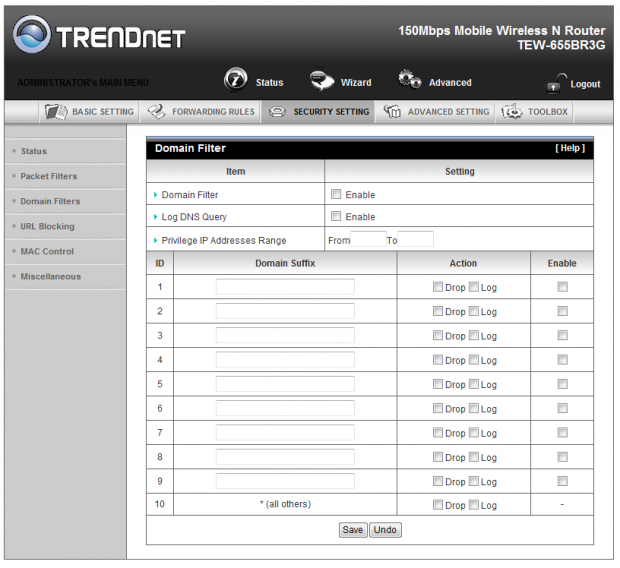The image size is (620, 568).
Task: Click the Domain Suffix column header
Action: pos(285,263)
